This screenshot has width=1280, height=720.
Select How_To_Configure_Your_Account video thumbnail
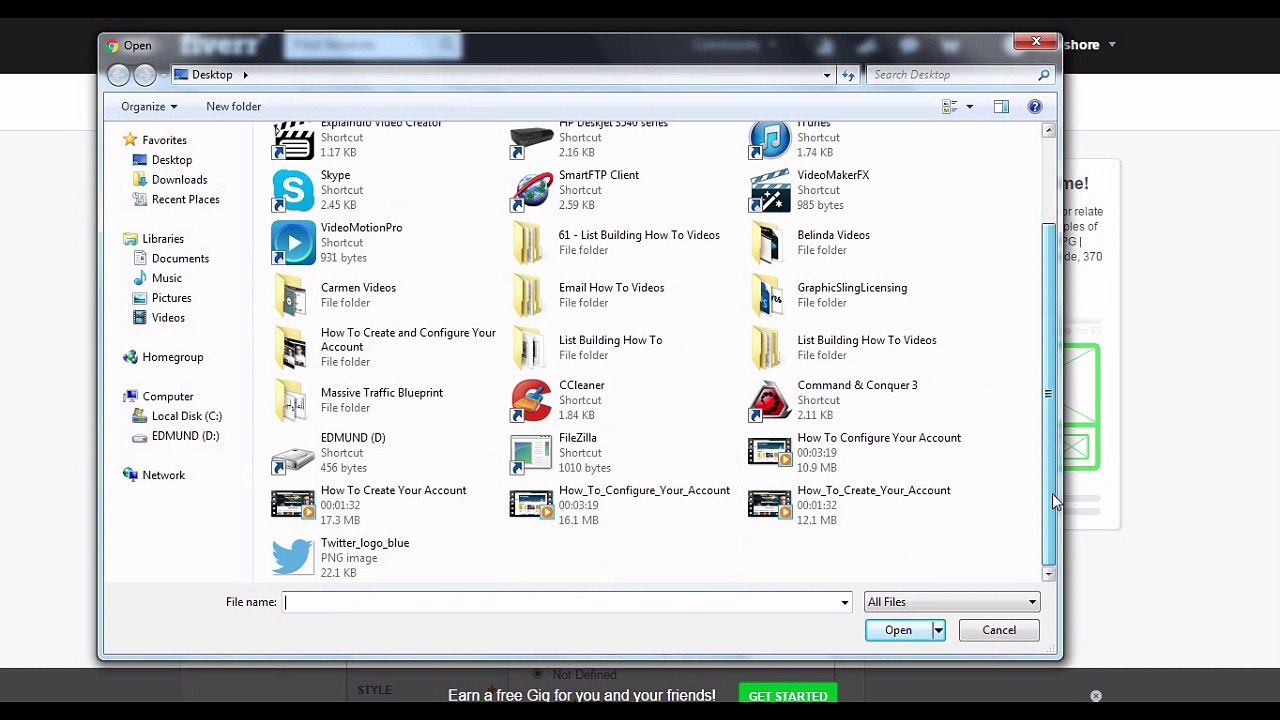pos(531,505)
